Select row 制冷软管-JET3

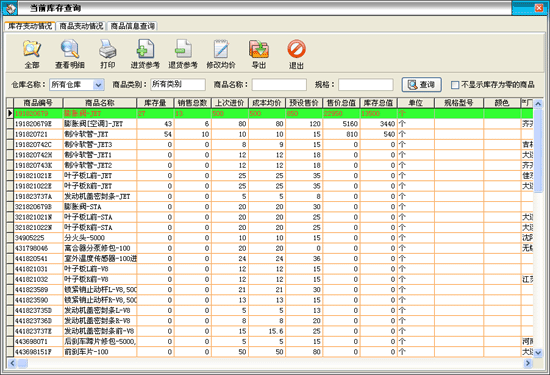click(270, 145)
